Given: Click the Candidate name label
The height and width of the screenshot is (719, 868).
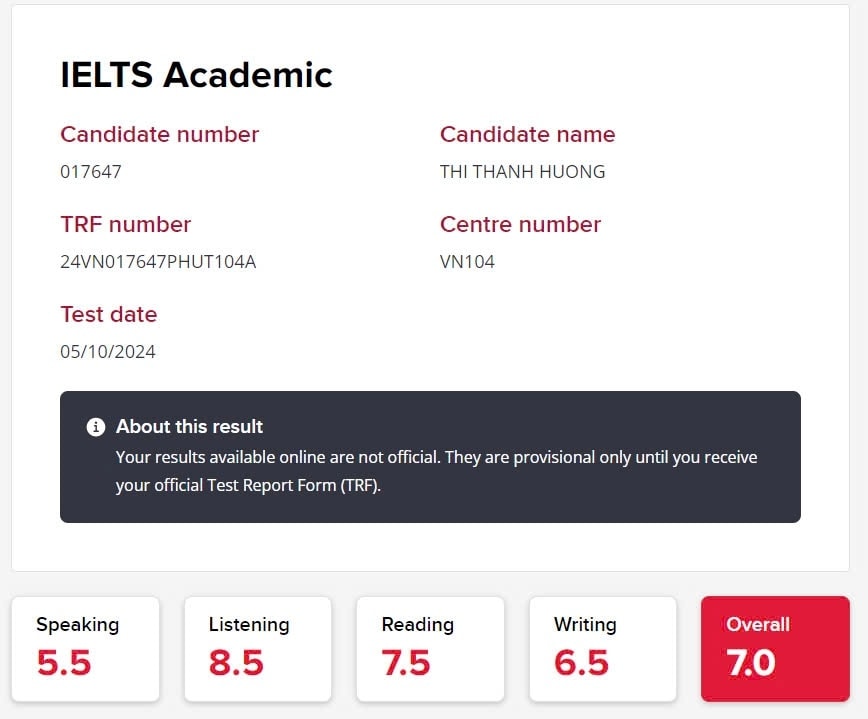Looking at the screenshot, I should [528, 135].
